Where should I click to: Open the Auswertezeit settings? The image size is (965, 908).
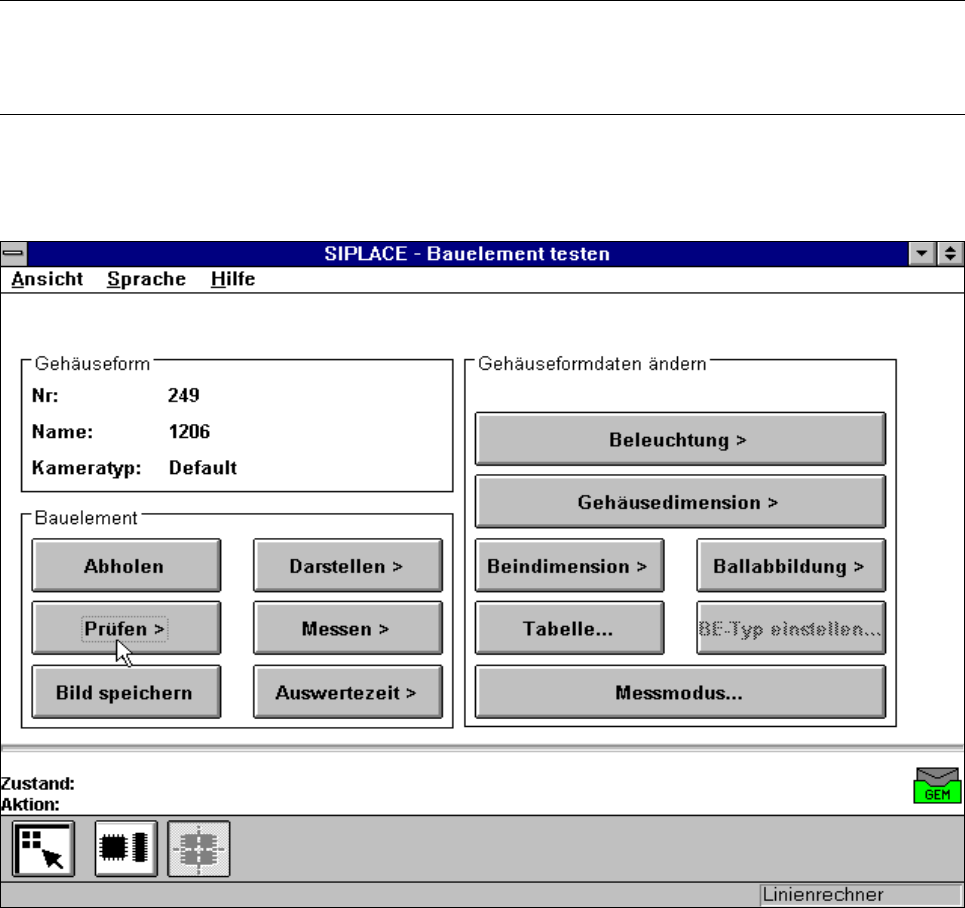point(346,692)
